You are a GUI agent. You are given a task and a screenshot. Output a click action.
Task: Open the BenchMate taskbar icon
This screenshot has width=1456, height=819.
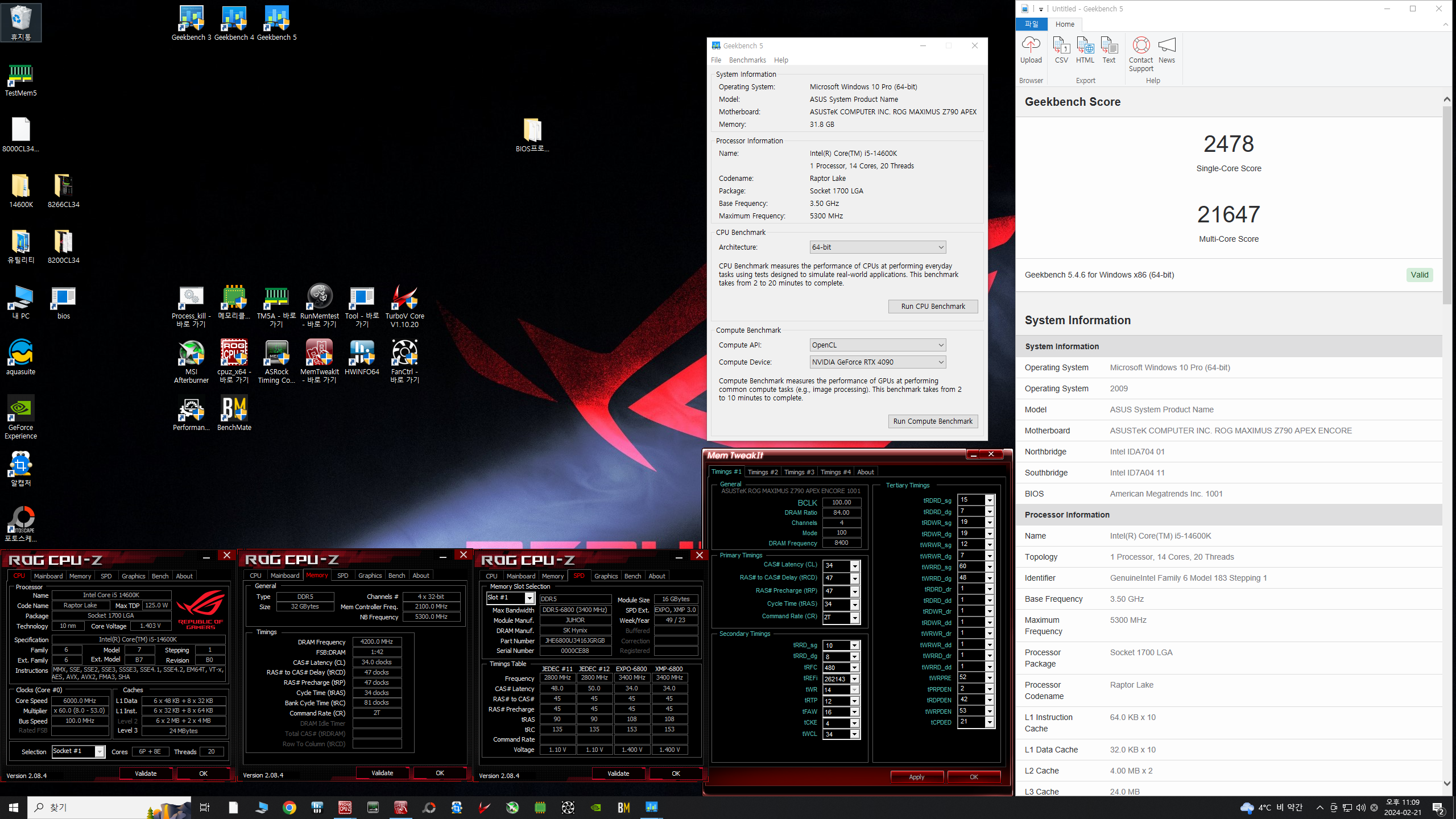coord(623,808)
